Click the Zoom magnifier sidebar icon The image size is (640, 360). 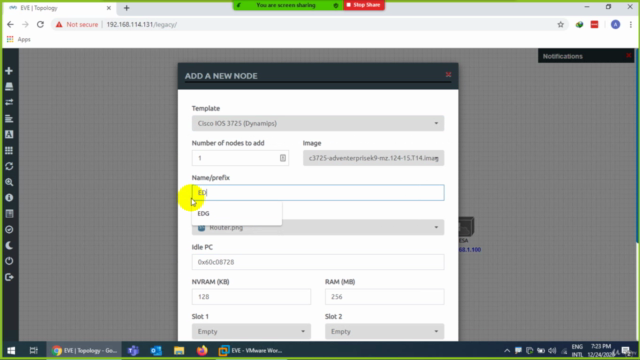click(9, 182)
